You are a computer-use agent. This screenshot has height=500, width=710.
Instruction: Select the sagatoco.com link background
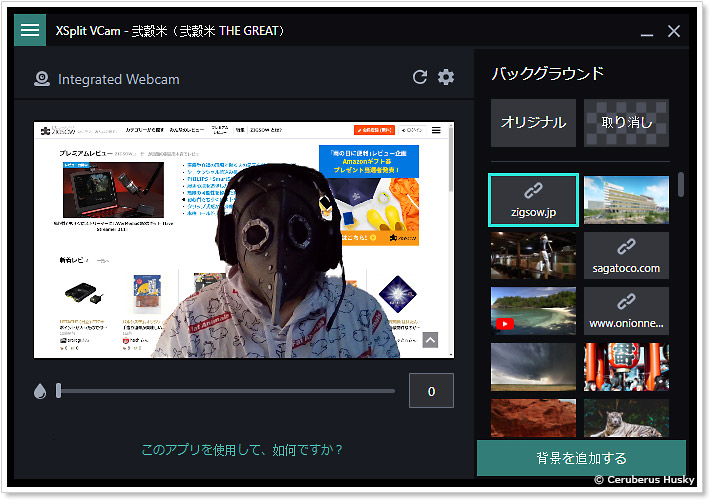626,255
